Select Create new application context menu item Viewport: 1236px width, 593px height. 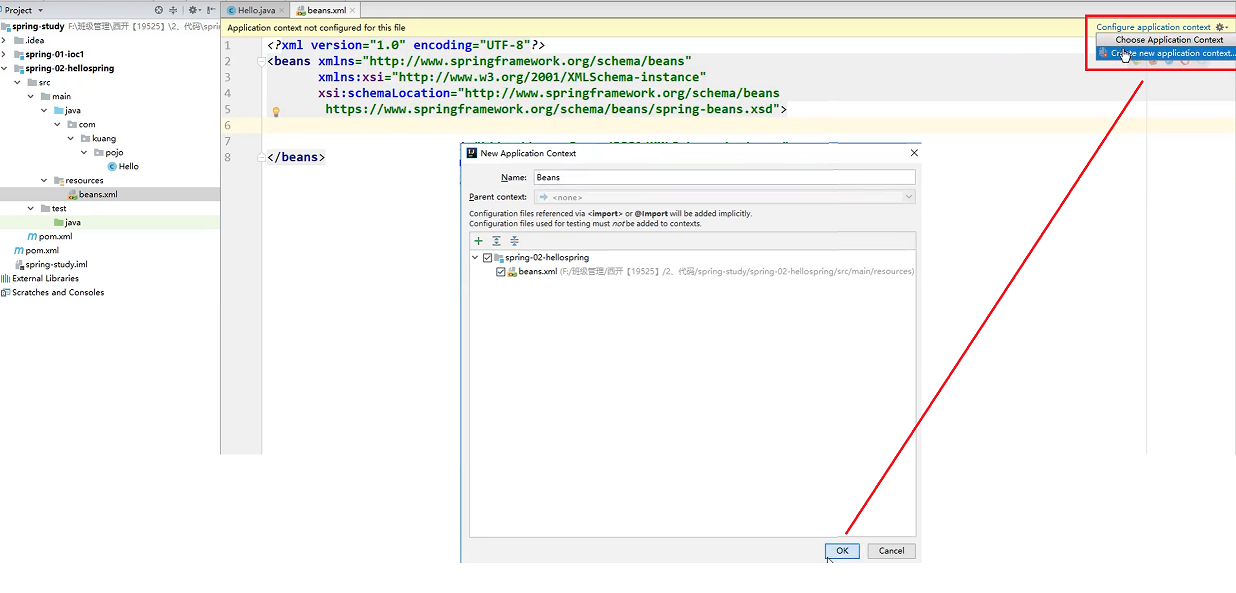point(1168,53)
